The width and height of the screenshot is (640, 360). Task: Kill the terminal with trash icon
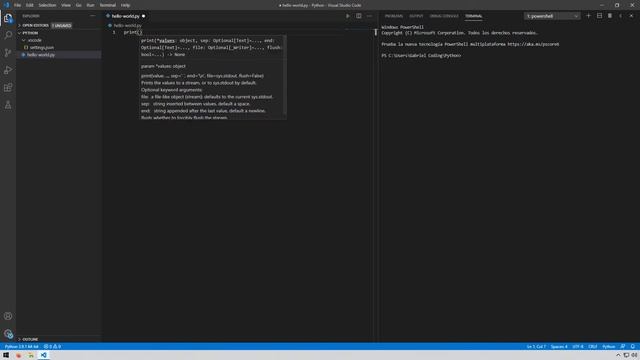[x=610, y=16]
